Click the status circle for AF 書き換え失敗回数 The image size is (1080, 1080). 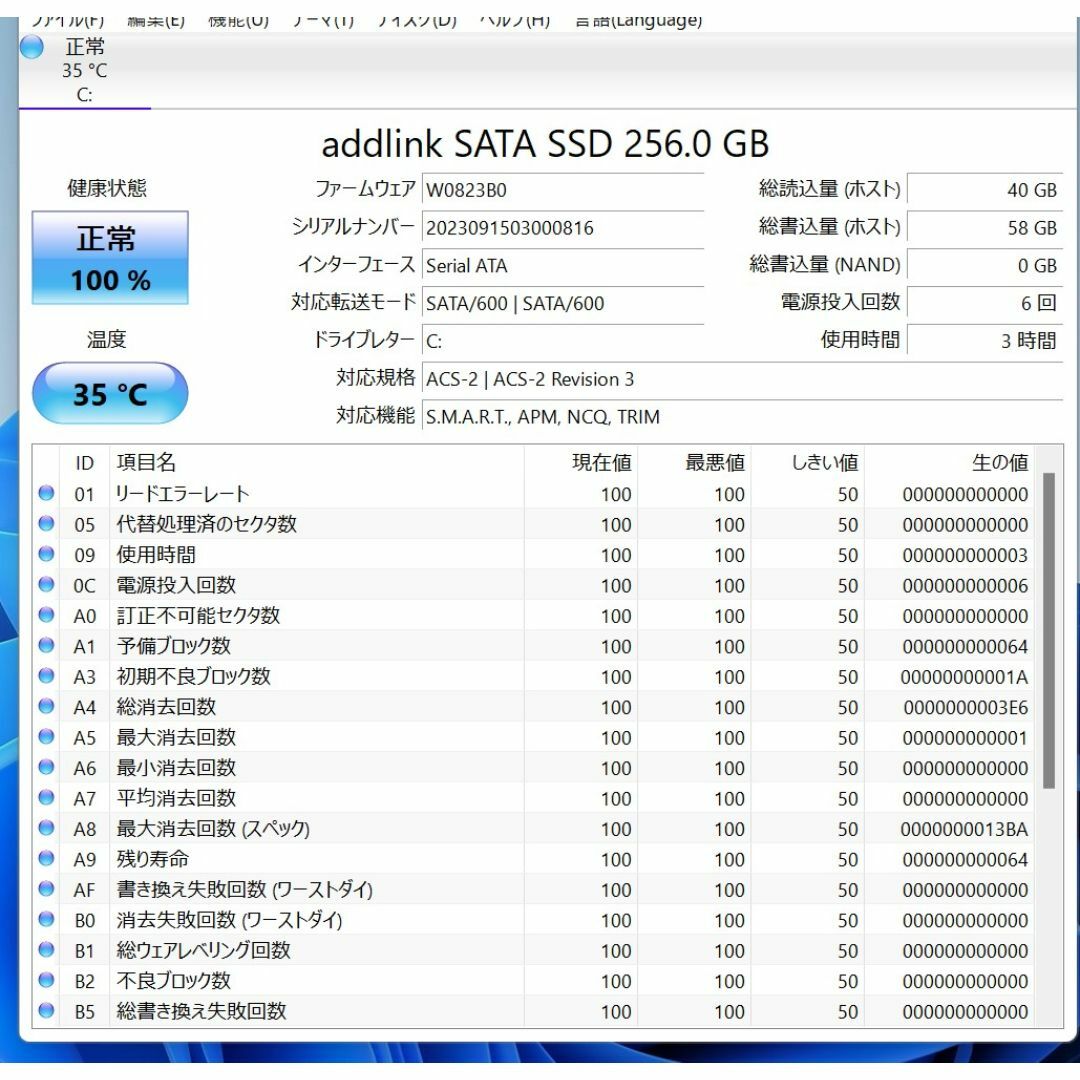coord(46,889)
